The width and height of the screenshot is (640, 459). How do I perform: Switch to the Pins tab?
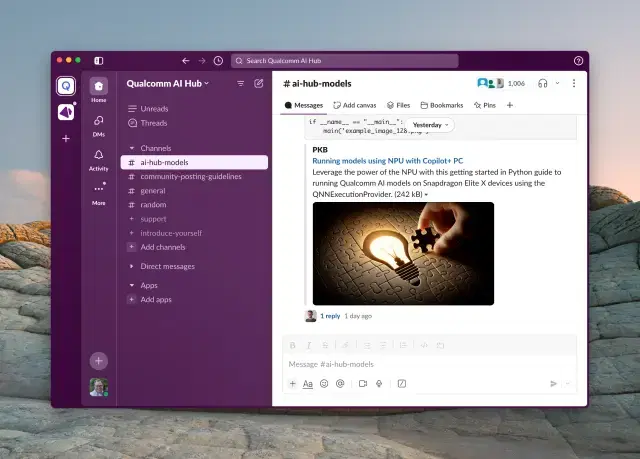(x=485, y=104)
